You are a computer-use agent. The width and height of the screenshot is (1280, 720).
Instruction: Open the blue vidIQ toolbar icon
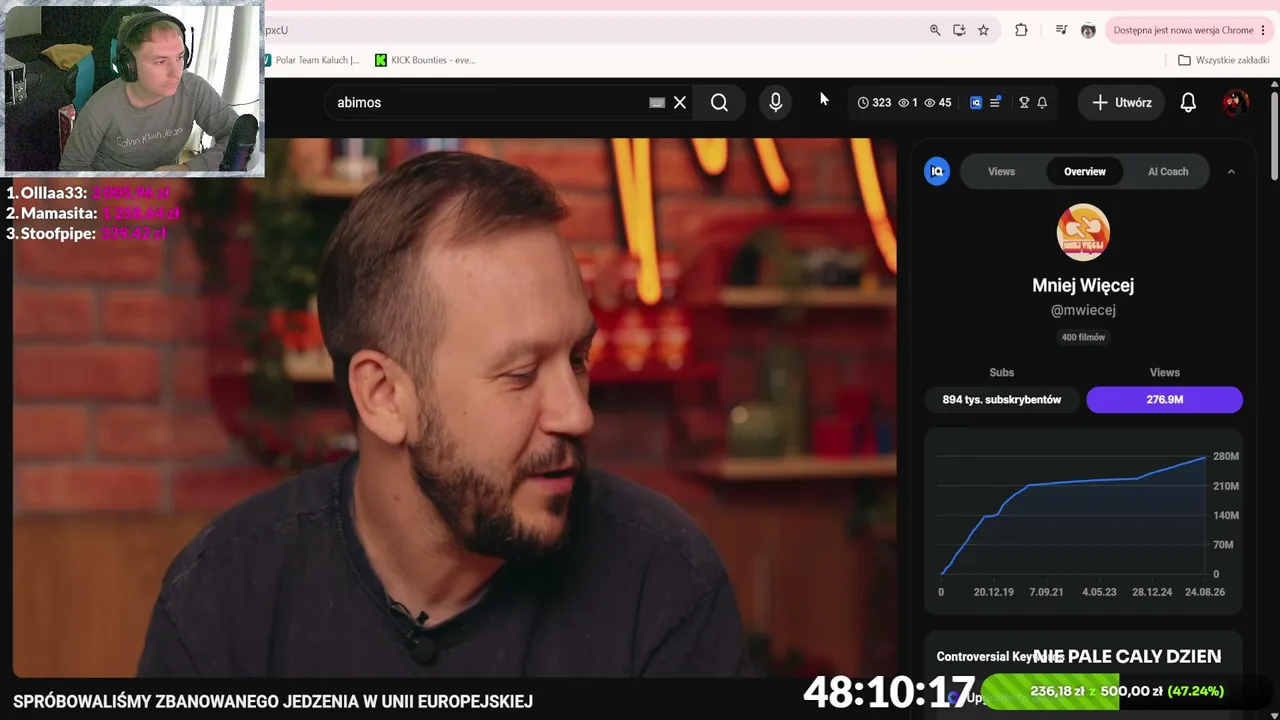(976, 102)
